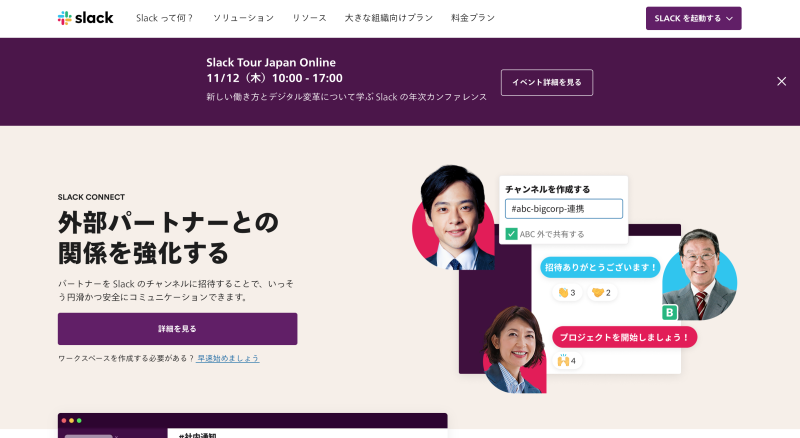
Task: Click the clapping hands emoji reaction
Action: coord(567,293)
